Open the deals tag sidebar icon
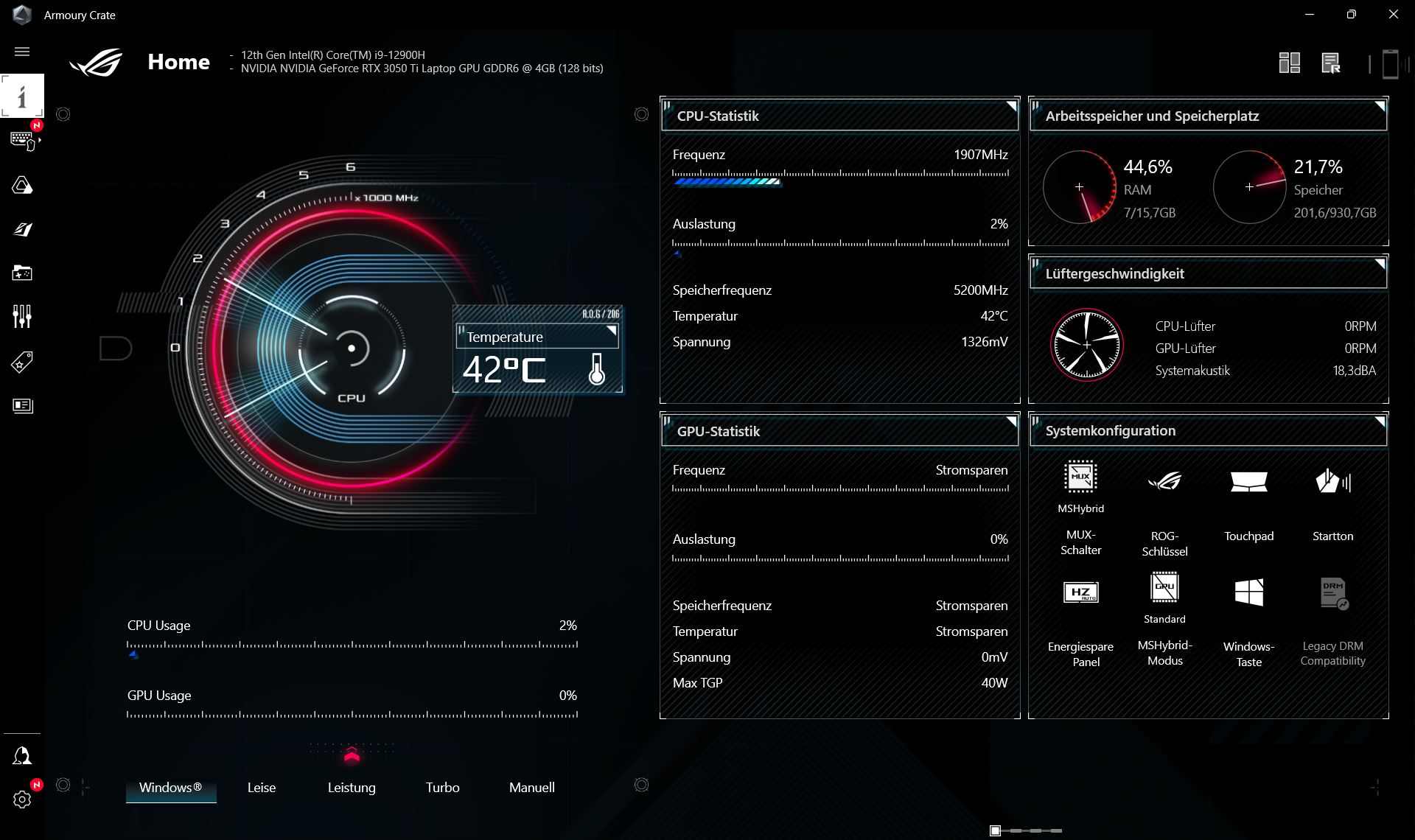1415x840 pixels. (x=22, y=362)
